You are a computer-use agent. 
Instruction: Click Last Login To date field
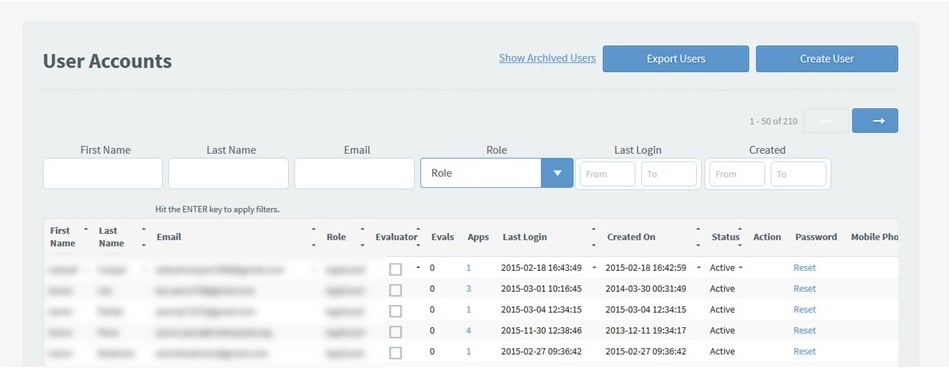[669, 174]
